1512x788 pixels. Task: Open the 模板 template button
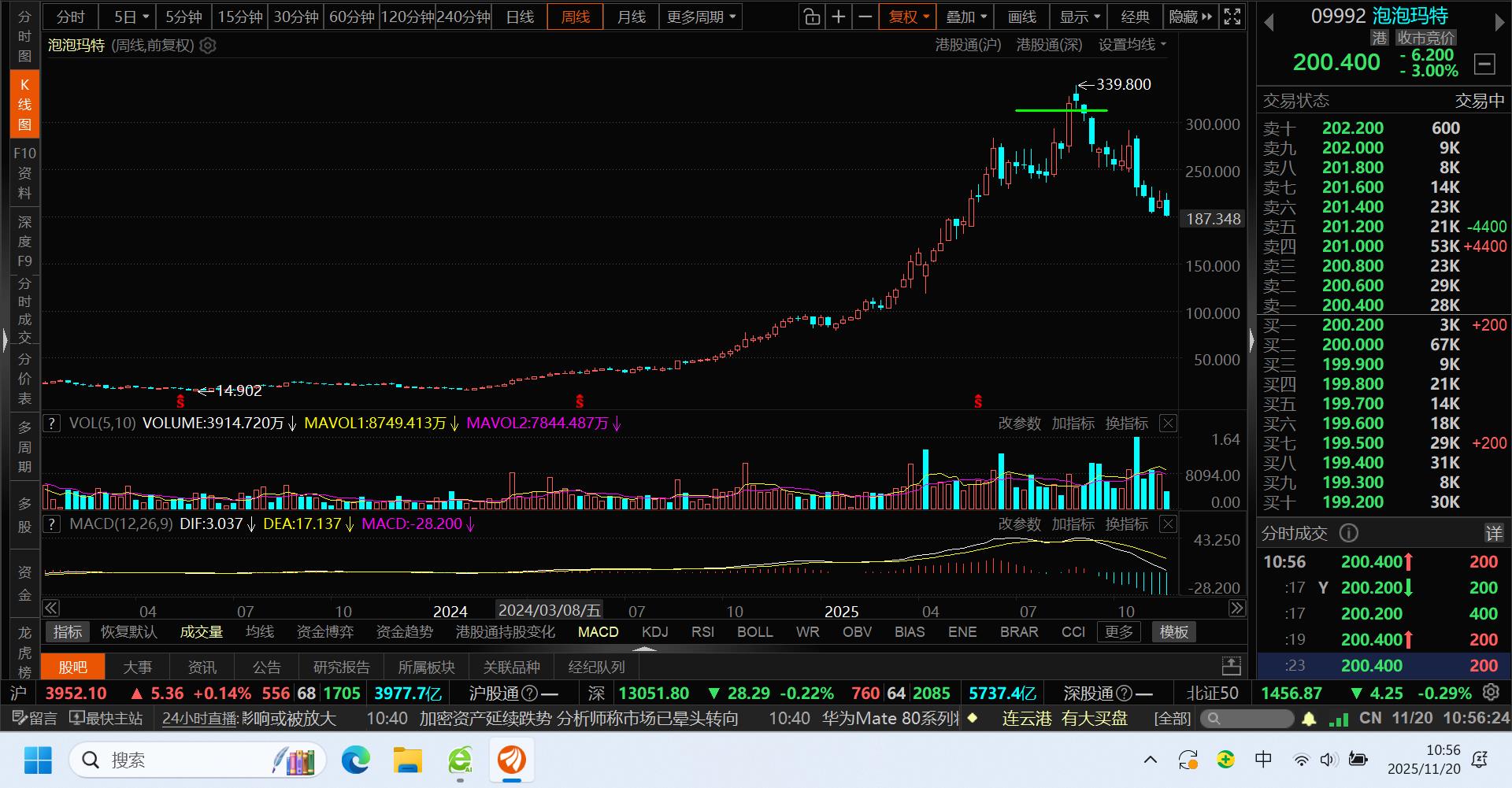(x=1173, y=632)
